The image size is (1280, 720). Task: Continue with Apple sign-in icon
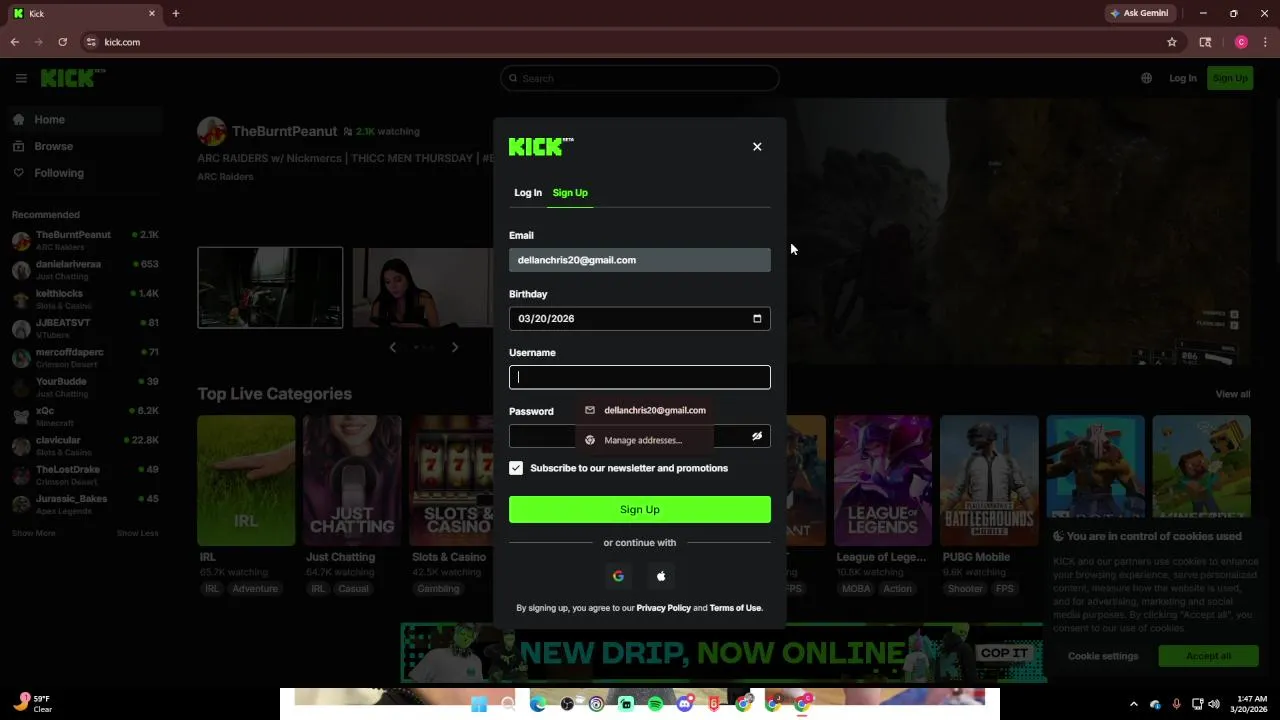(661, 576)
